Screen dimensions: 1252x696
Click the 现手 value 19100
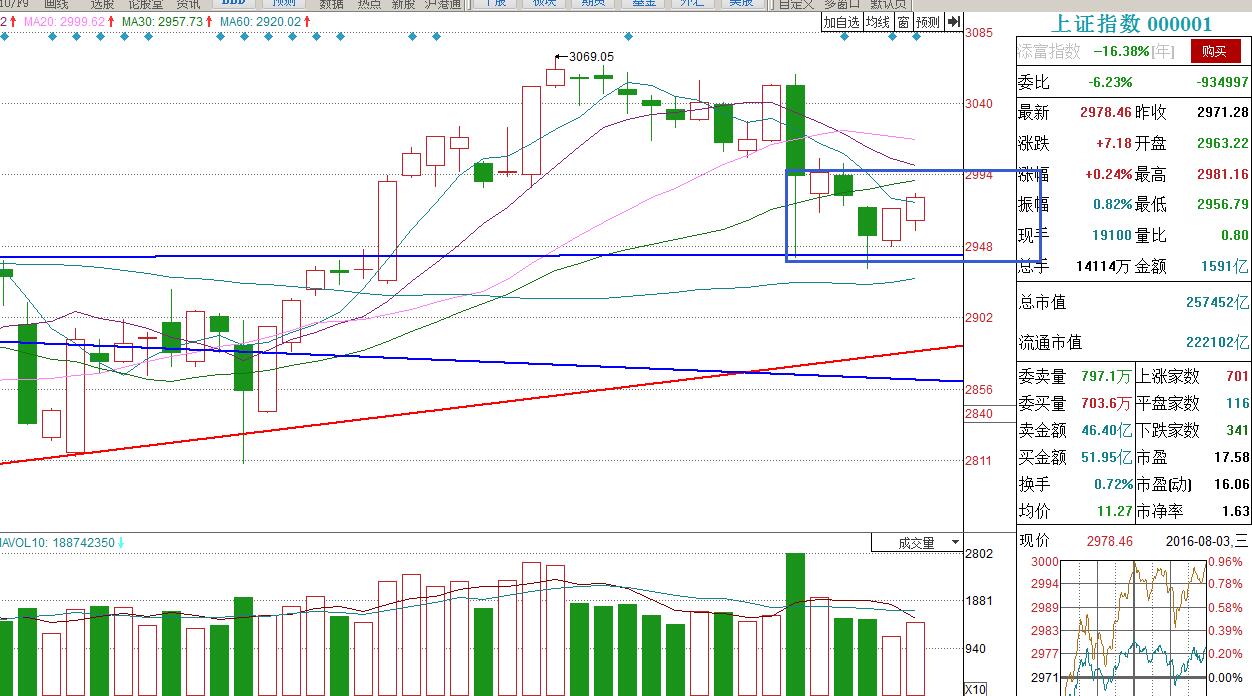click(1112, 236)
